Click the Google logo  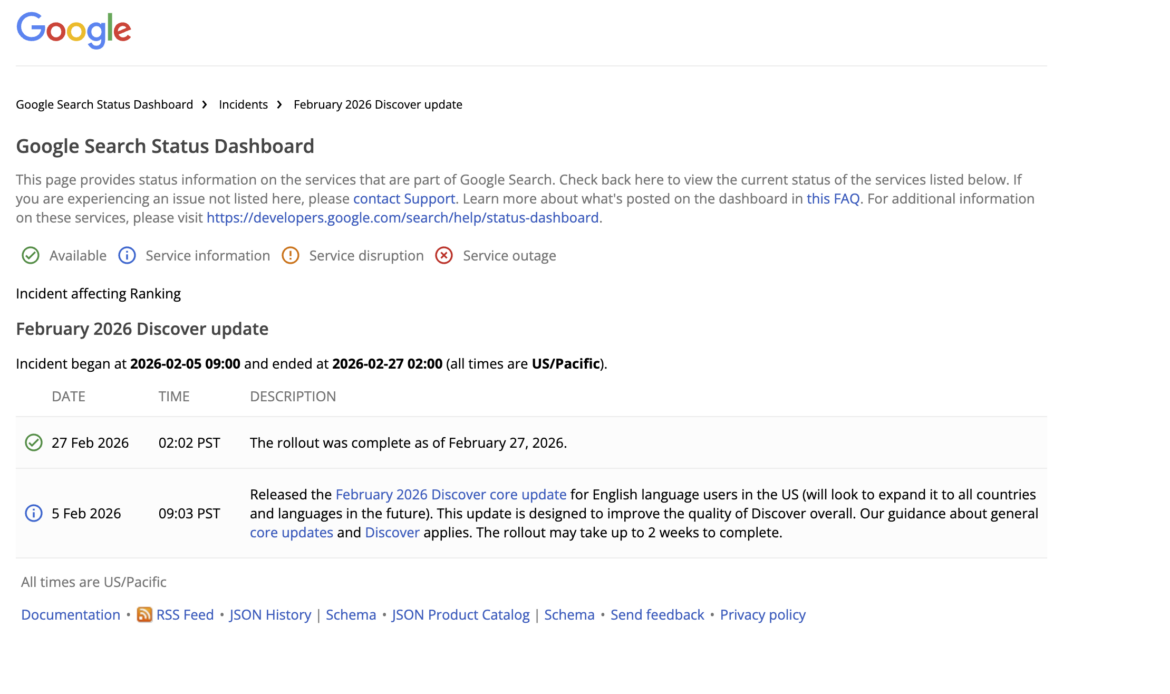pyautogui.click(x=74, y=30)
